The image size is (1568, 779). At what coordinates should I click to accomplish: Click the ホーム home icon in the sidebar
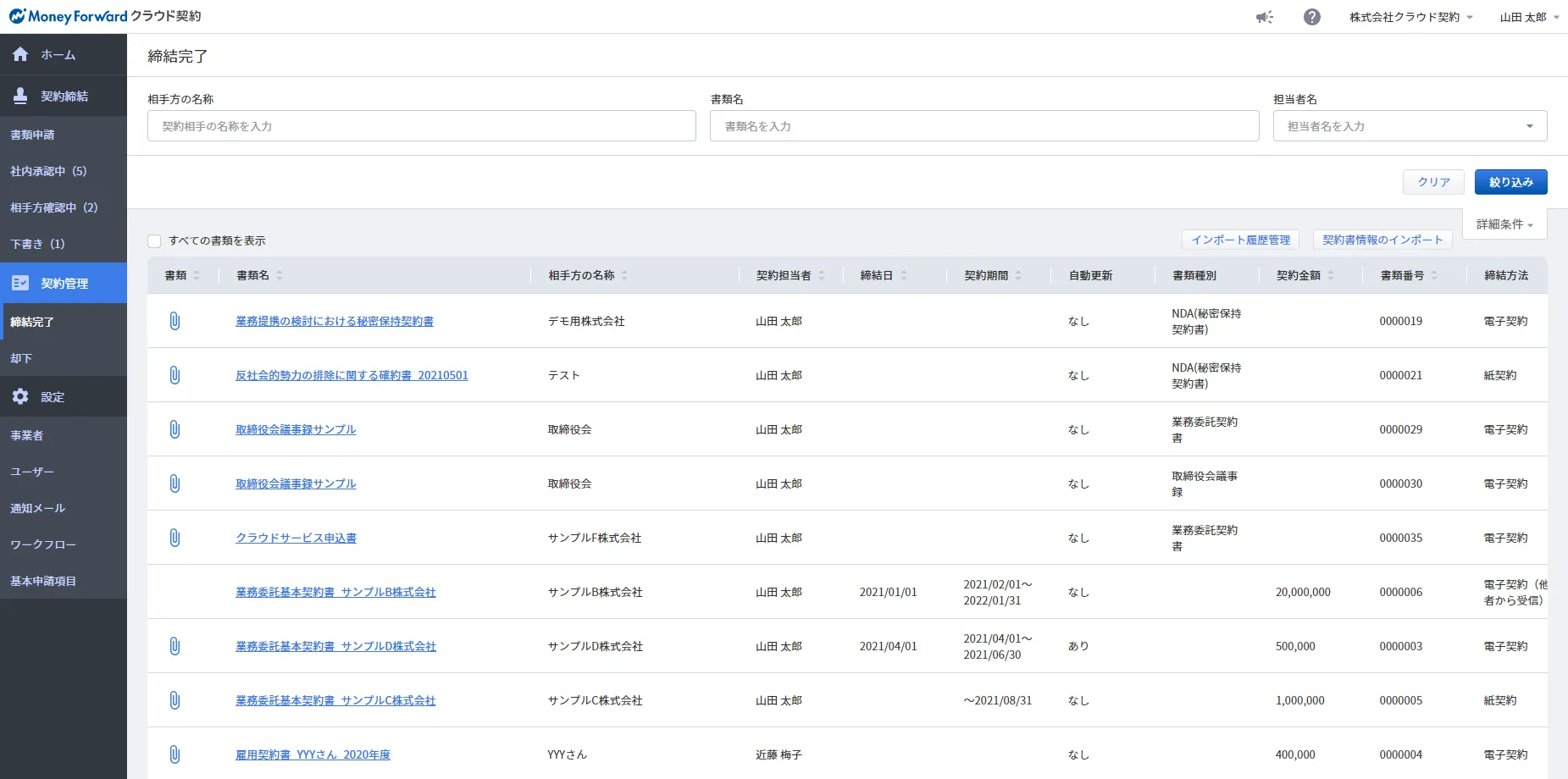click(20, 54)
